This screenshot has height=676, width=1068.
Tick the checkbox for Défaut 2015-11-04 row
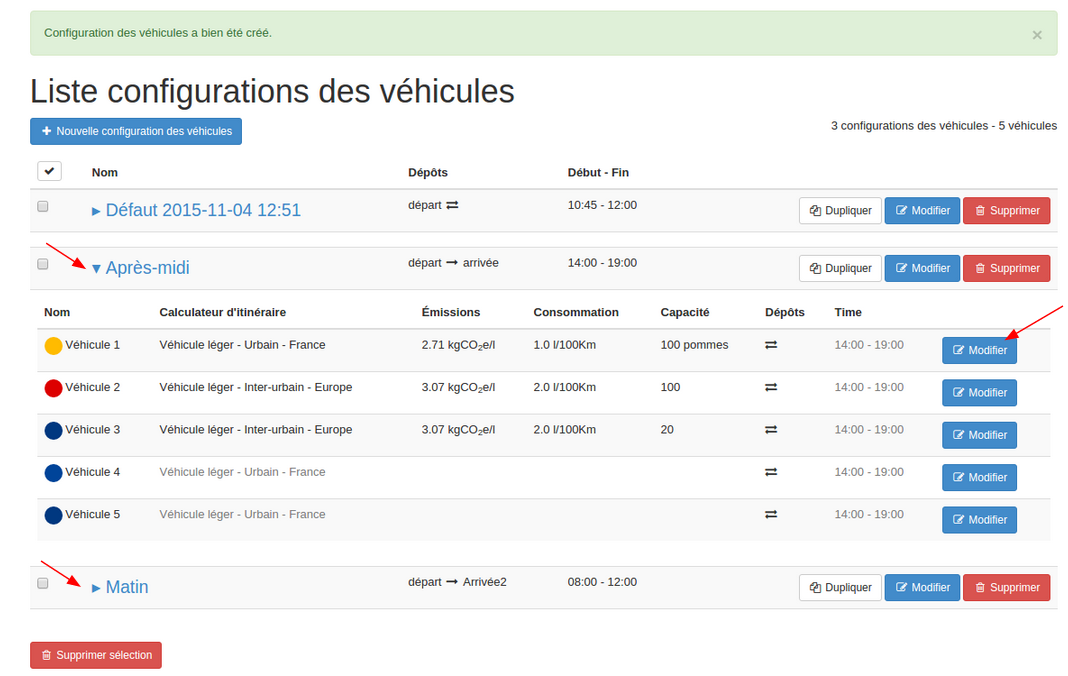43,206
